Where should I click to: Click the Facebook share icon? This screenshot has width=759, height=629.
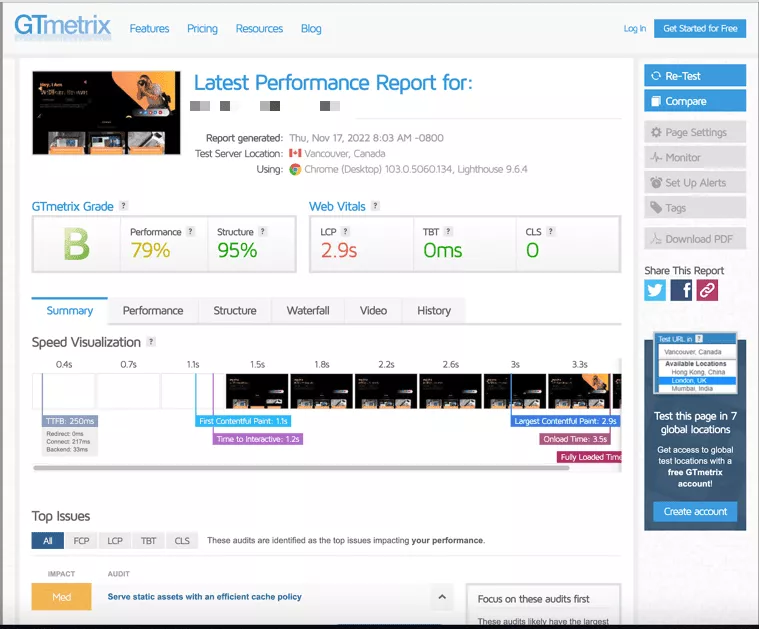click(x=681, y=290)
